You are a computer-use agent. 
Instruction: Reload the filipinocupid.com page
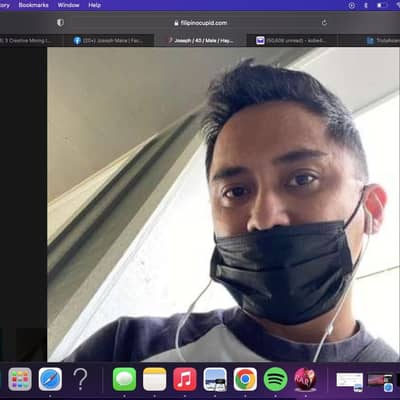324,23
